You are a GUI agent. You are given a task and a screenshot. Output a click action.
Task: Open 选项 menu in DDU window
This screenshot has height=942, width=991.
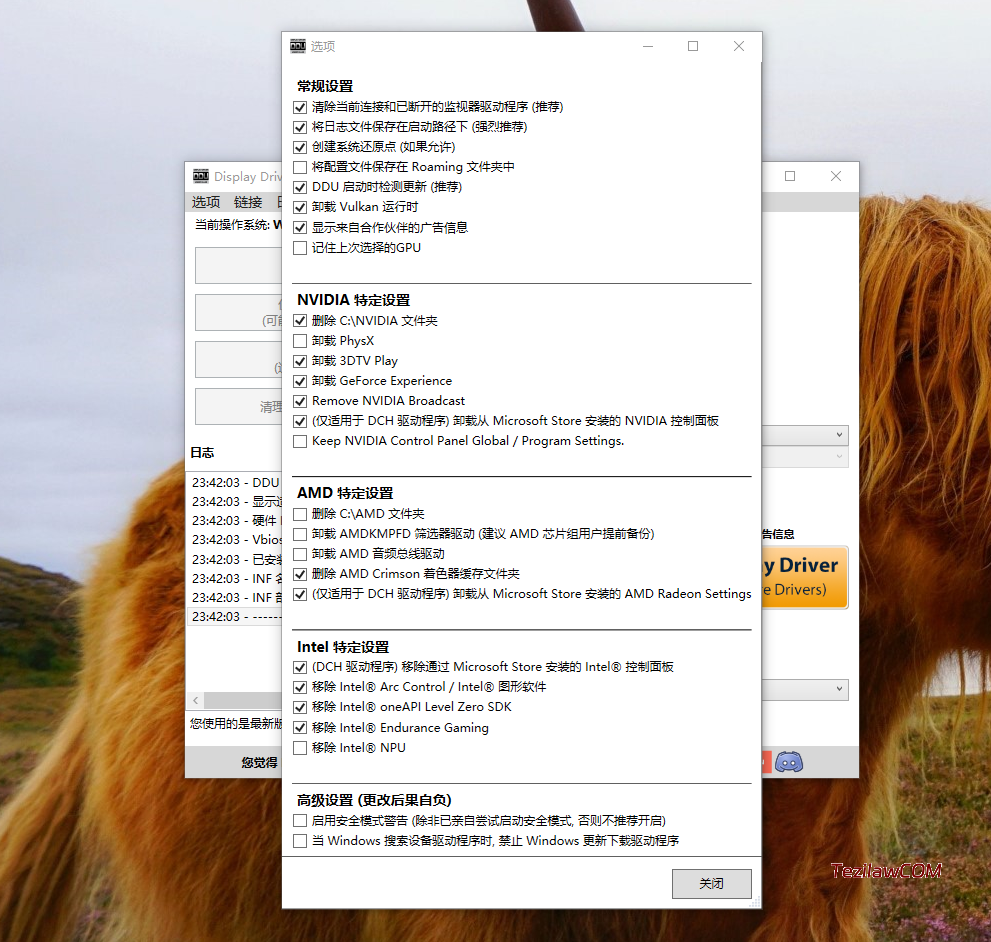[x=206, y=202]
